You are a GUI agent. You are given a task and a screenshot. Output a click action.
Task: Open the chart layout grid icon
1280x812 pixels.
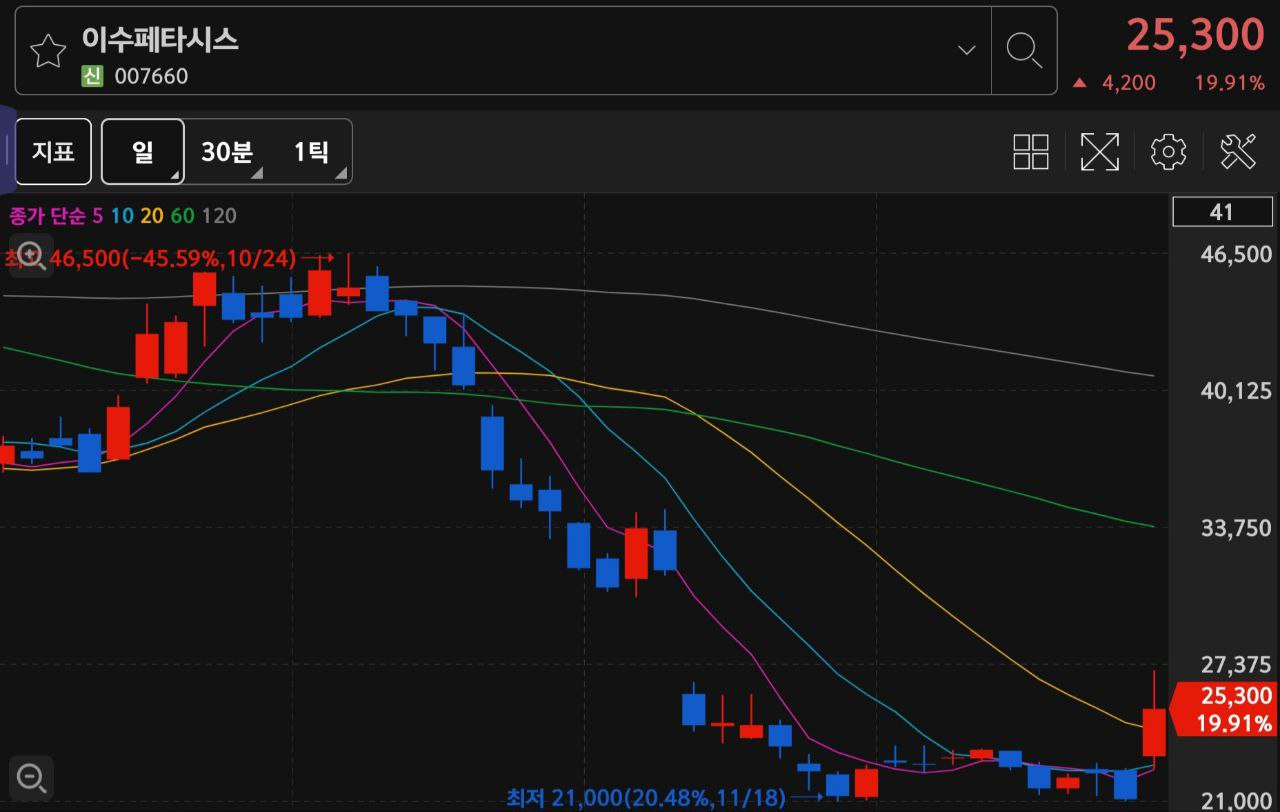[1030, 152]
